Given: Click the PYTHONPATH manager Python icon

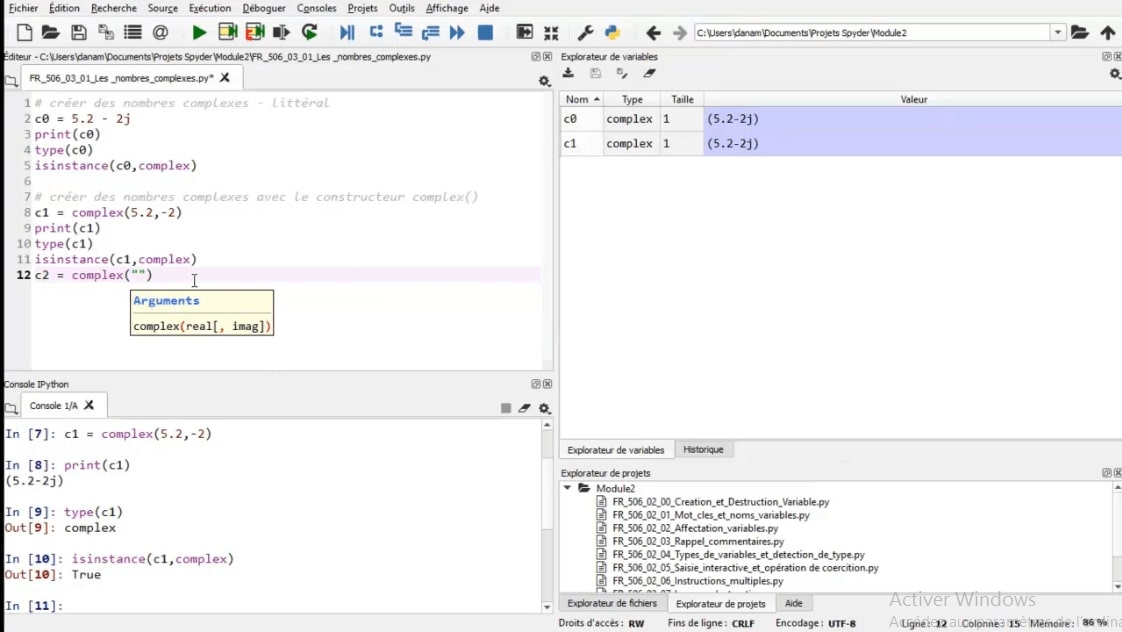Looking at the screenshot, I should point(612,33).
